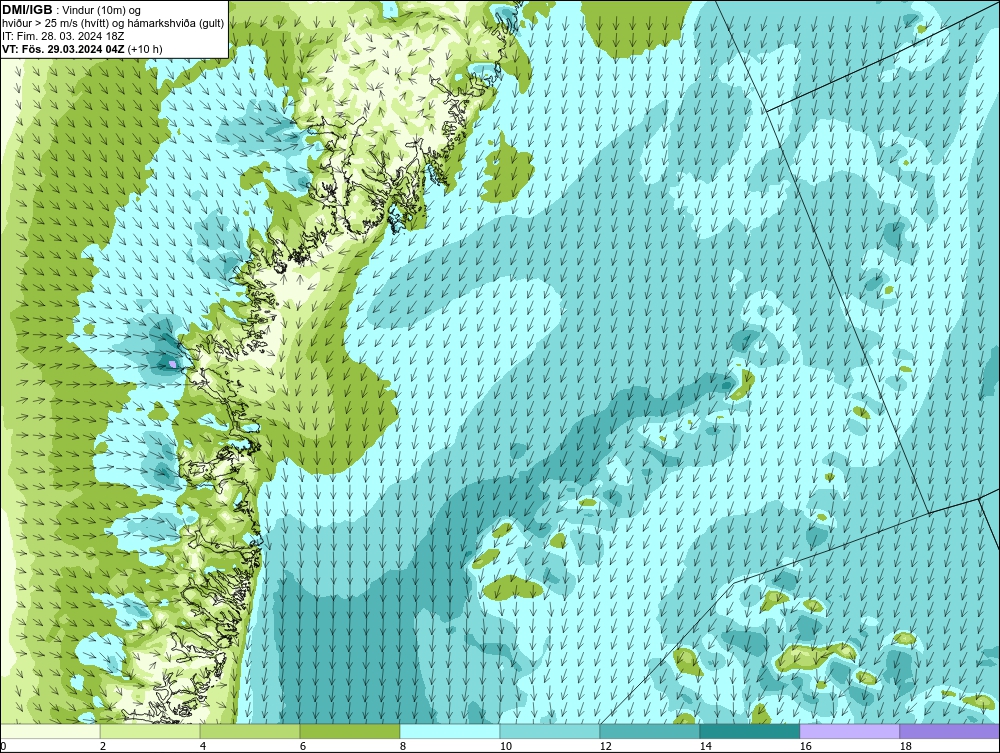This screenshot has width=1000, height=753.
Task: Click the 8-10 m/s light cyan swatch
Action: click(x=450, y=731)
